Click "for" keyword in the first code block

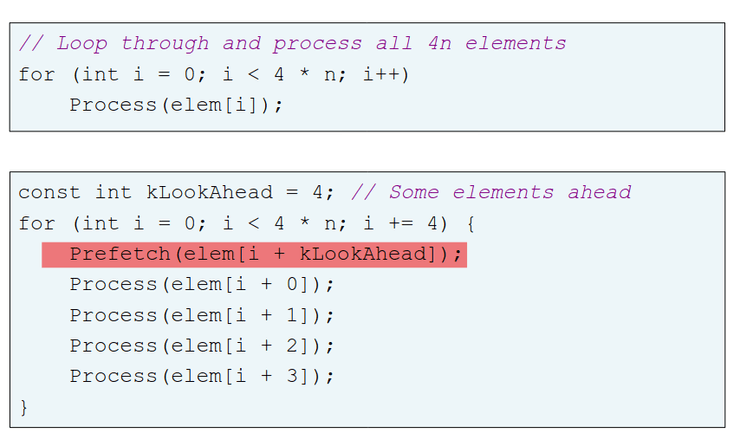click(37, 74)
